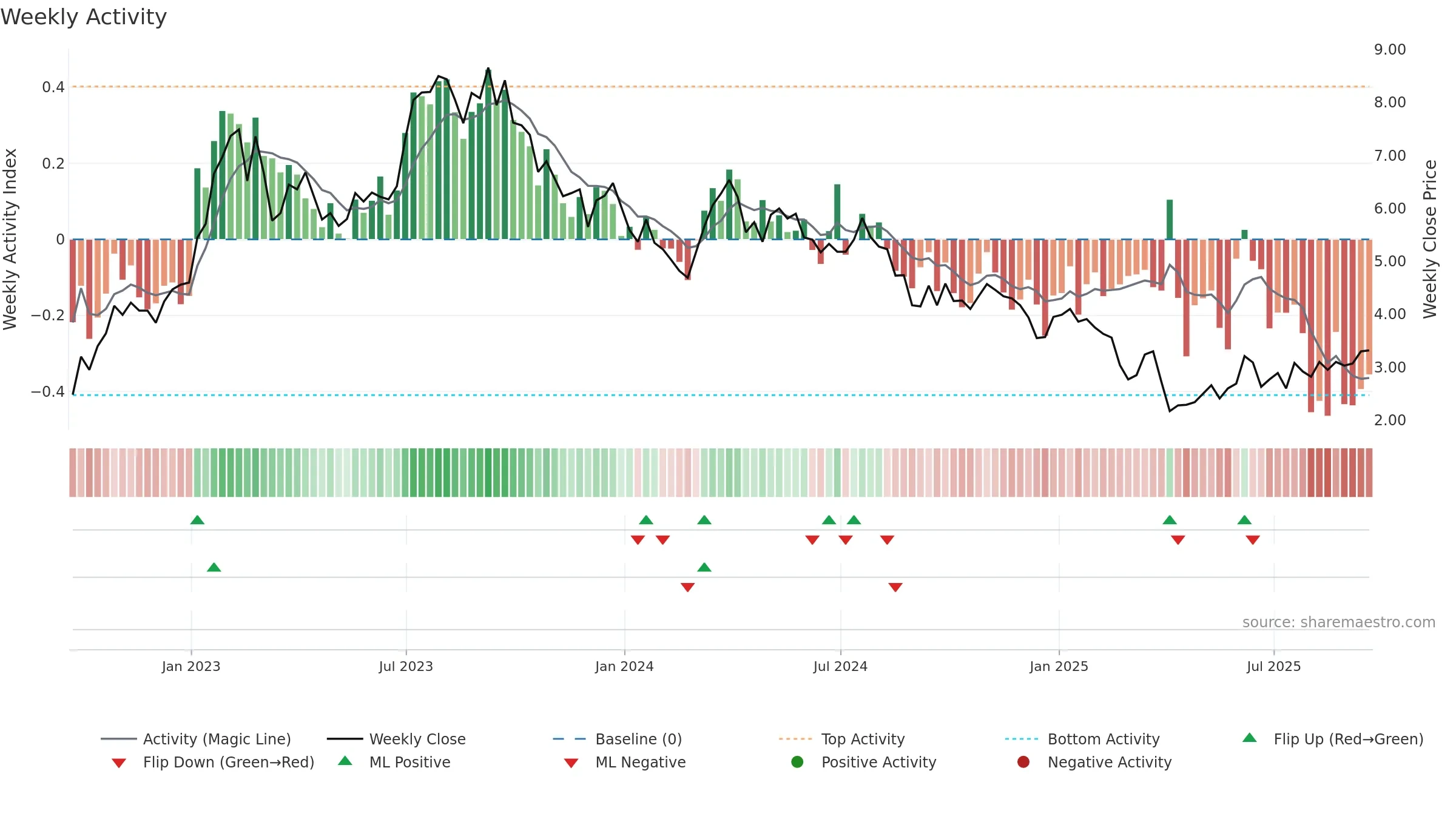Click the Jul 2023 x-axis label

(406, 666)
